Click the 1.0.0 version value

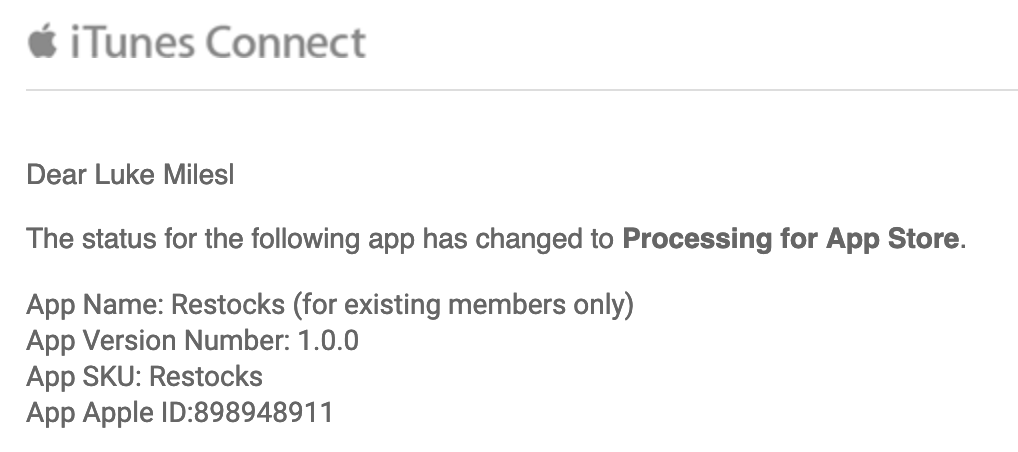328,340
